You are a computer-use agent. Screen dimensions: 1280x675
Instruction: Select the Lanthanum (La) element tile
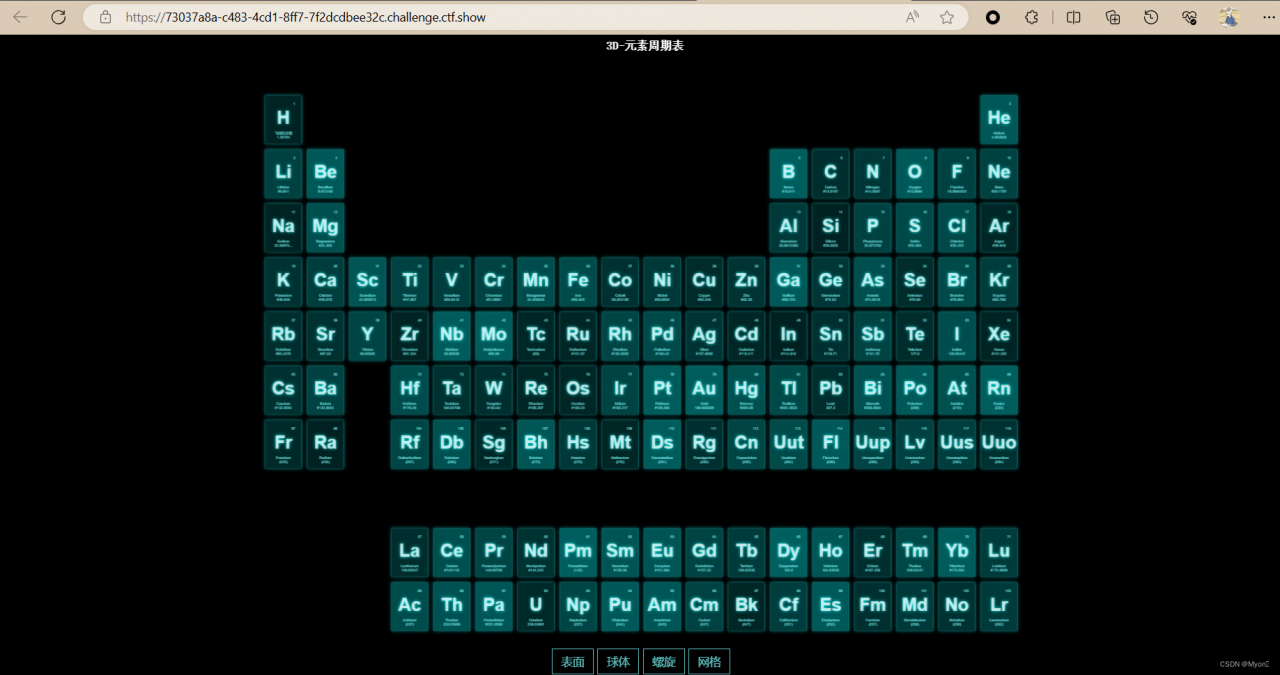point(409,552)
